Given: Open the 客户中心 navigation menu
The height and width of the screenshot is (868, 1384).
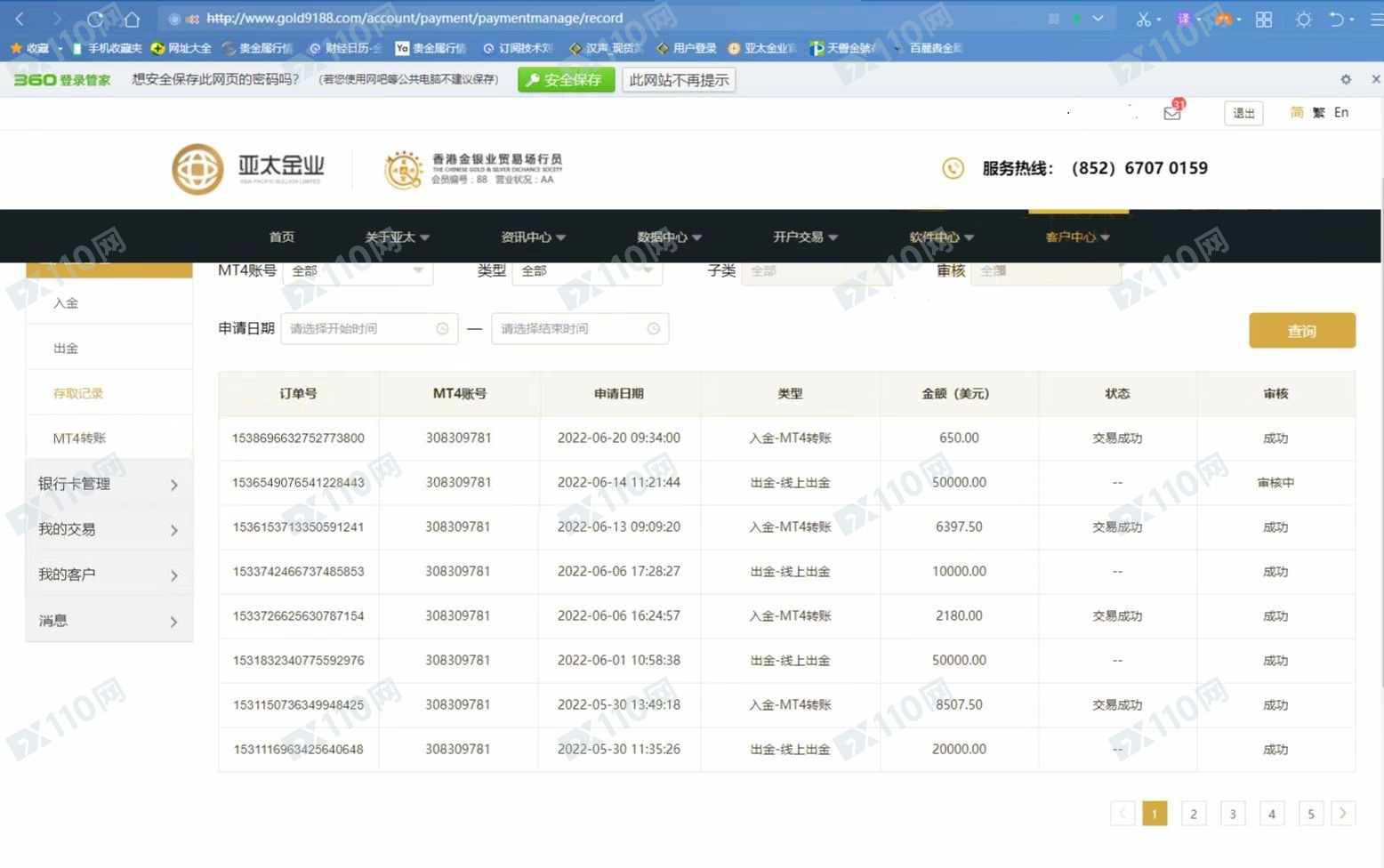Looking at the screenshot, I should 1077,237.
